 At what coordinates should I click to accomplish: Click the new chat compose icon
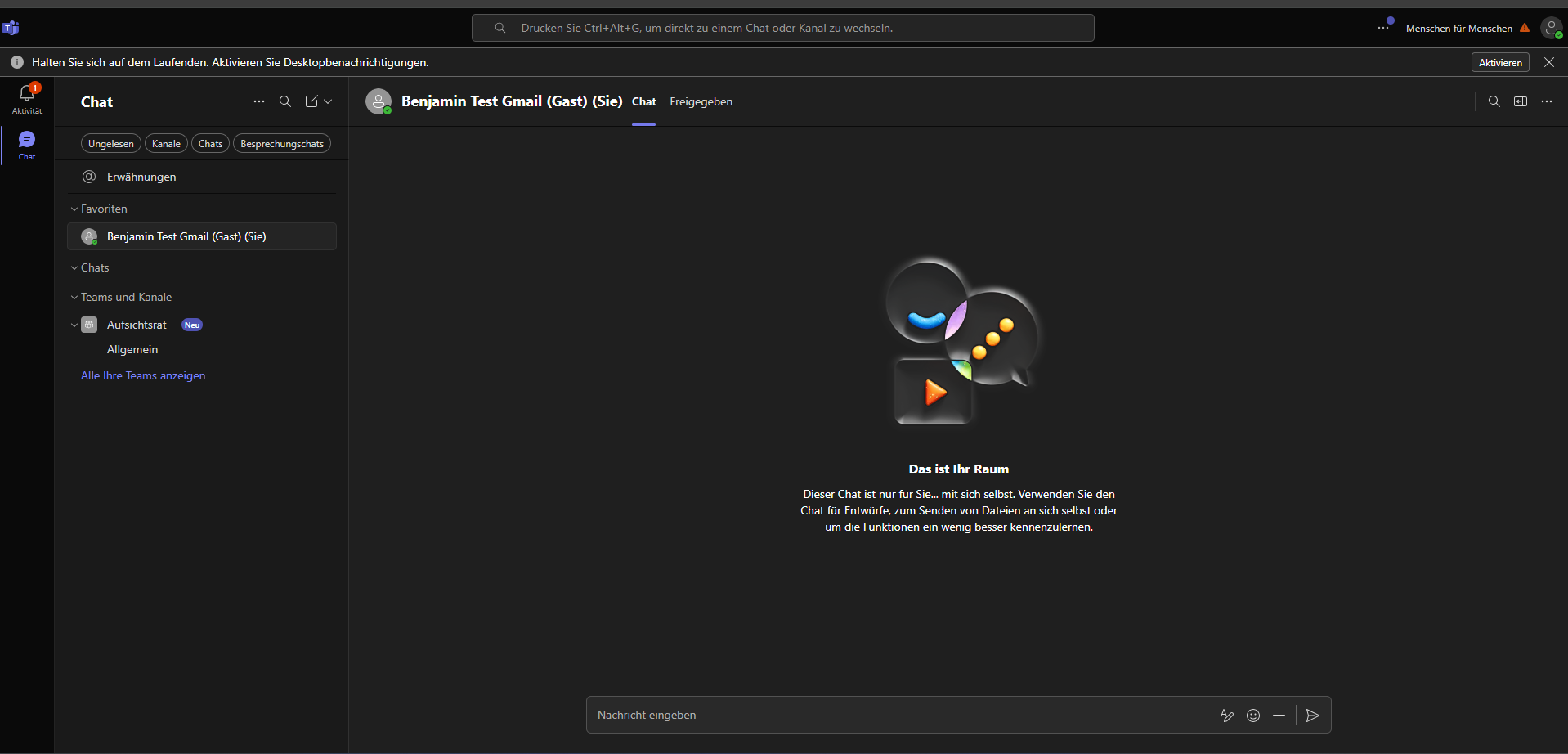click(311, 101)
